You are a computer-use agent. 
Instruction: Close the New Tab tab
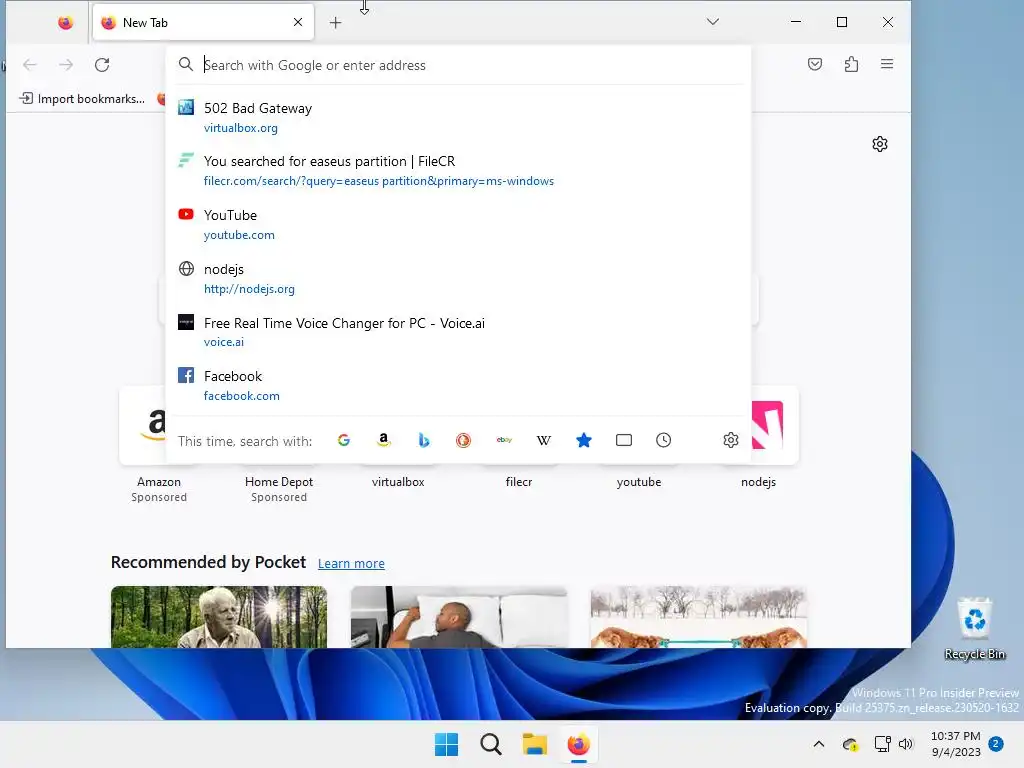[298, 22]
